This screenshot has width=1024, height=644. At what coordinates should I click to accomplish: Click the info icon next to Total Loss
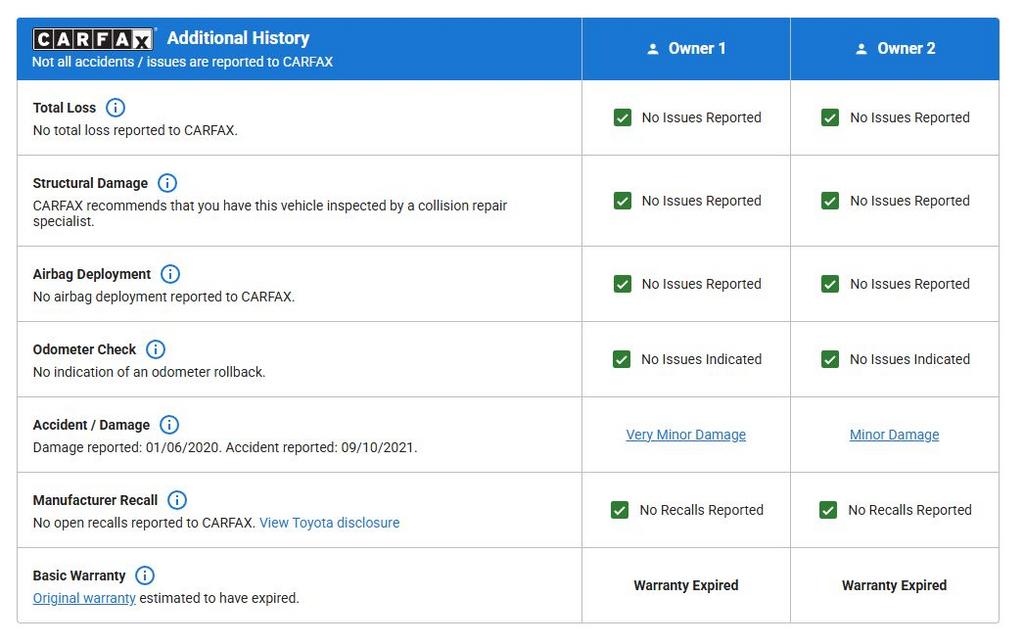coord(115,108)
